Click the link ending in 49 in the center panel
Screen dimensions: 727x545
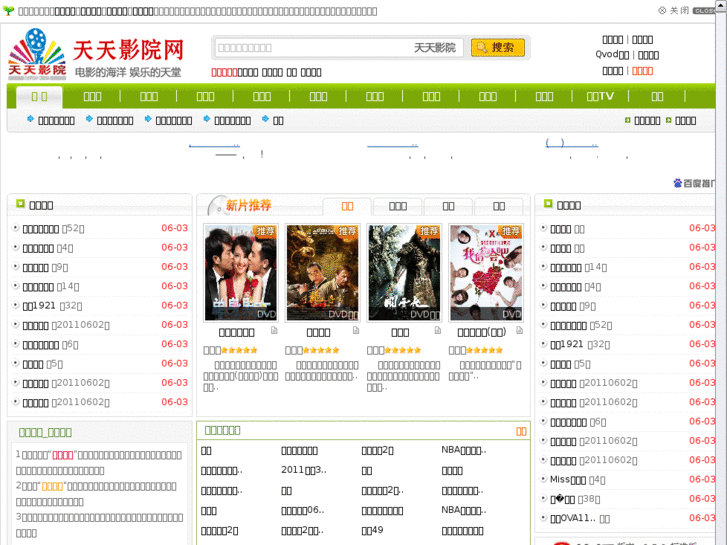[372, 530]
